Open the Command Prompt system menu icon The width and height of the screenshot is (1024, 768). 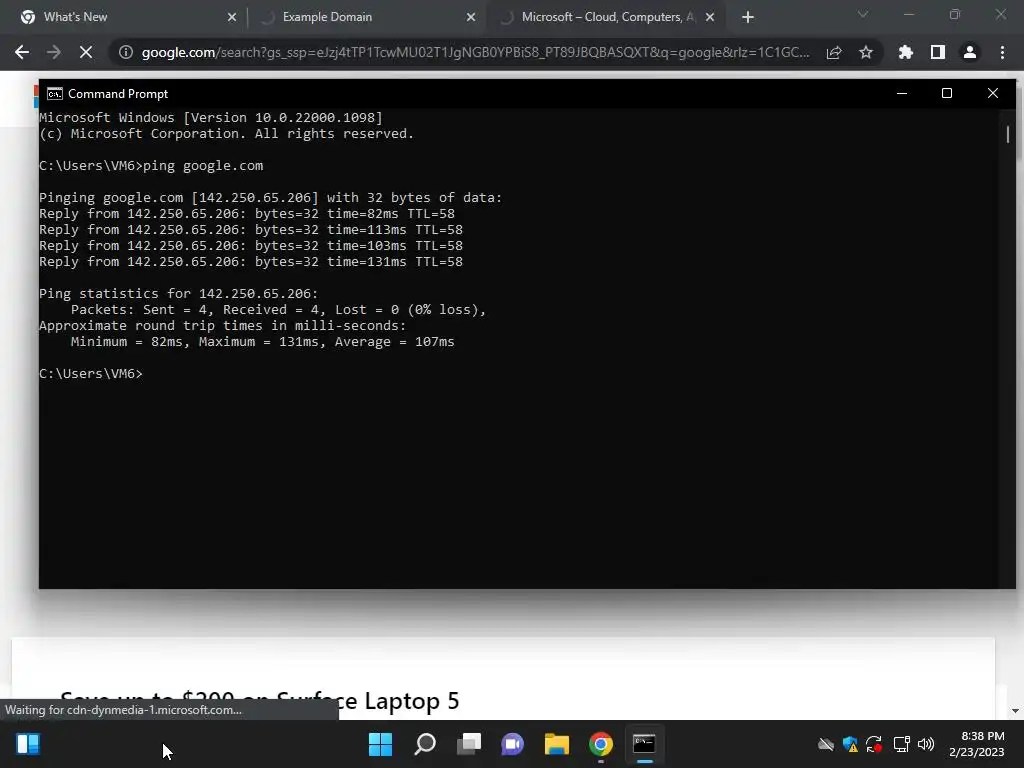click(55, 94)
